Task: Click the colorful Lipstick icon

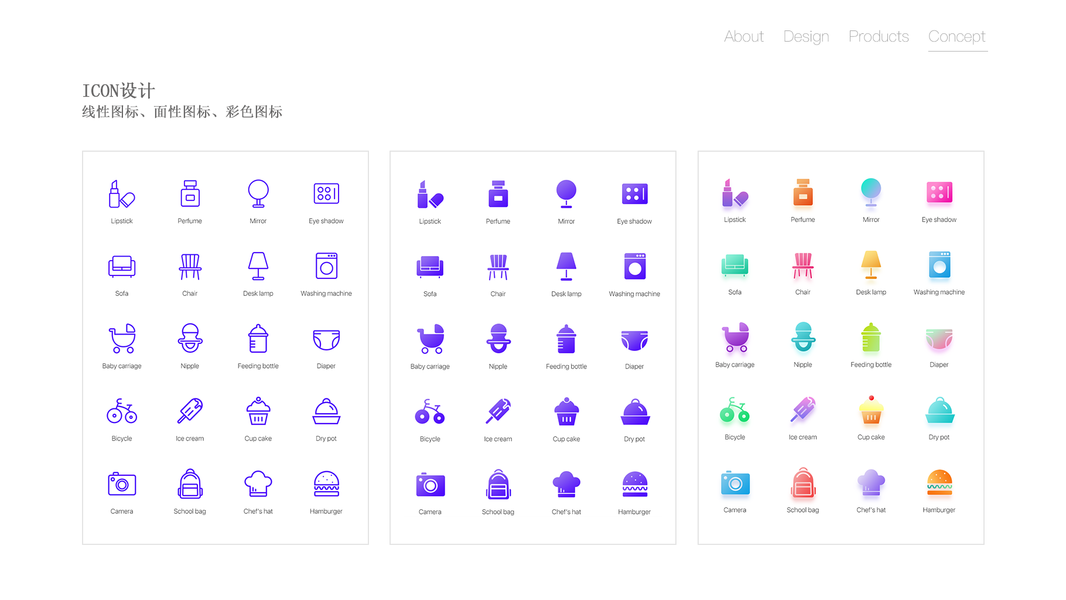Action: 735,193
